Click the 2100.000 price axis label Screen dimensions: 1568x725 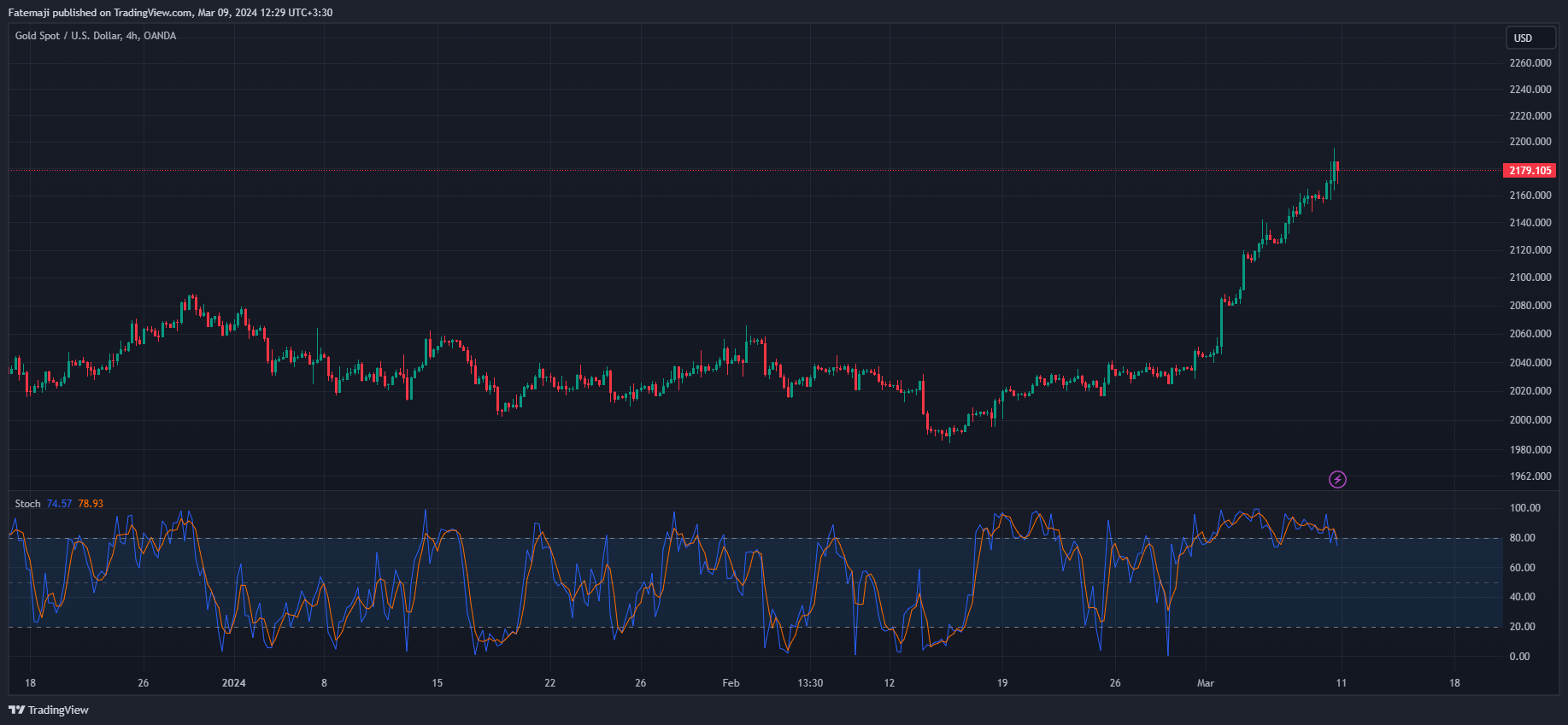[1530, 278]
